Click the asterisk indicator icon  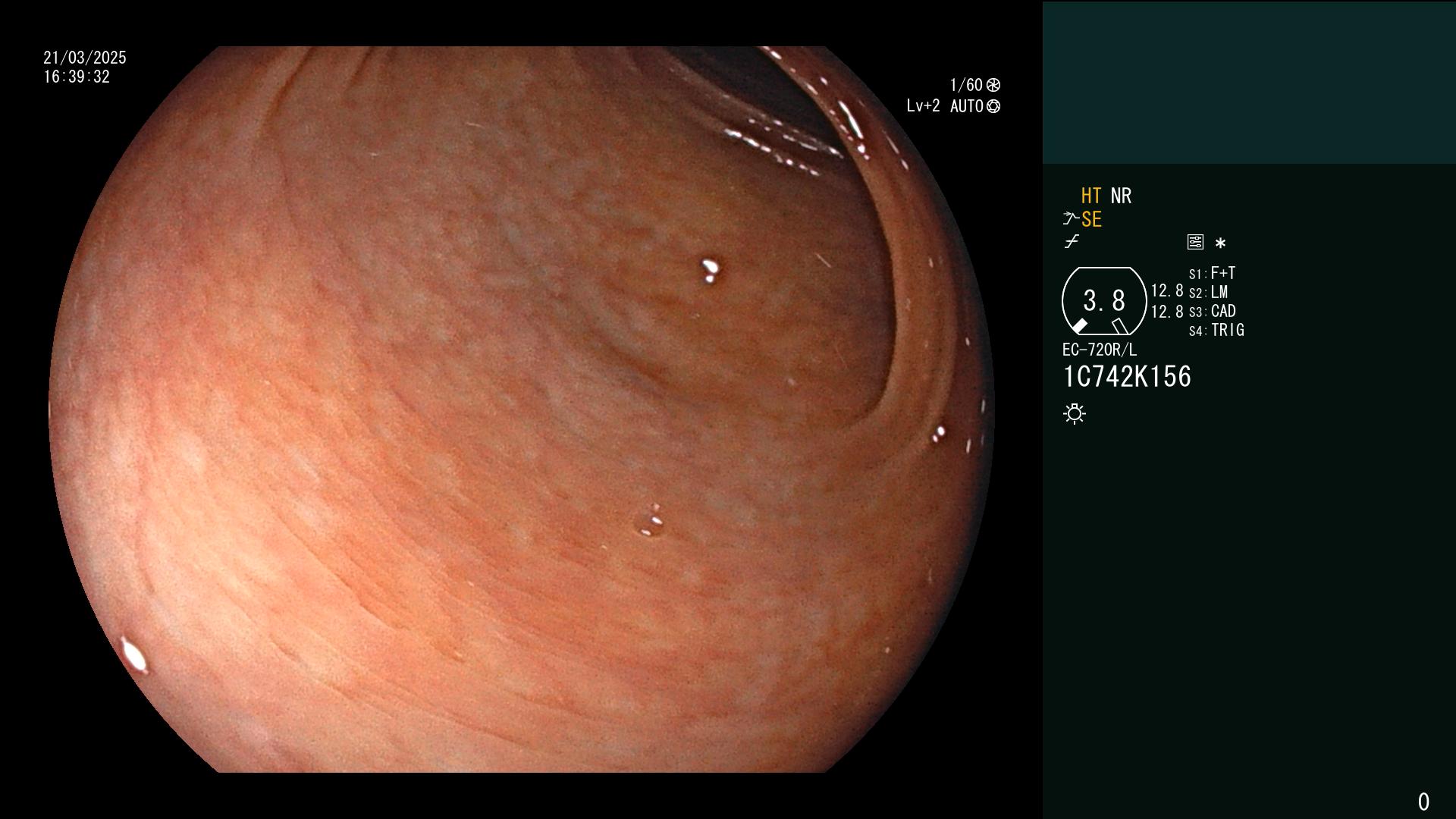[1220, 243]
